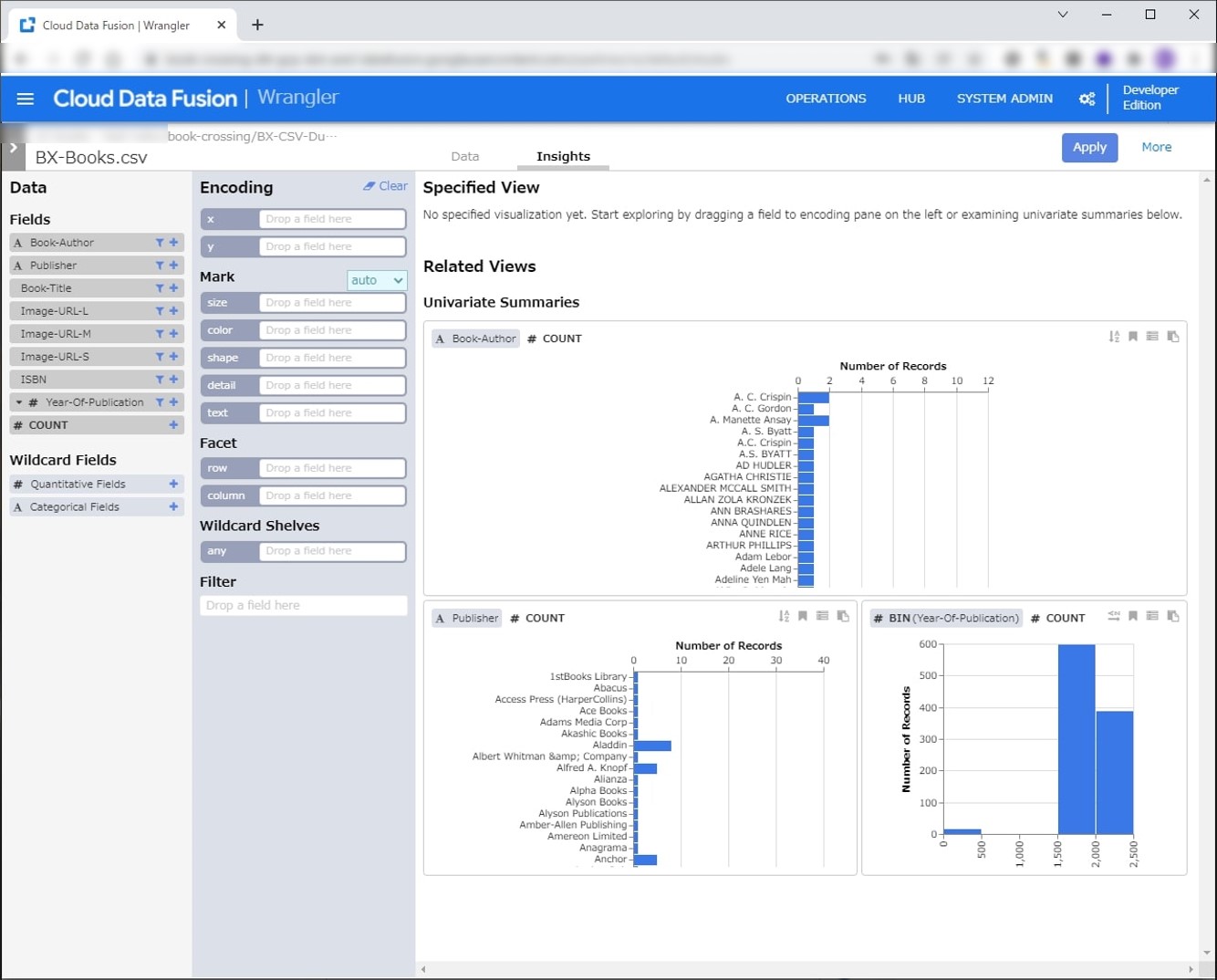Click the y encoding drop field
Screen dimensions: 1217x980
point(332,246)
